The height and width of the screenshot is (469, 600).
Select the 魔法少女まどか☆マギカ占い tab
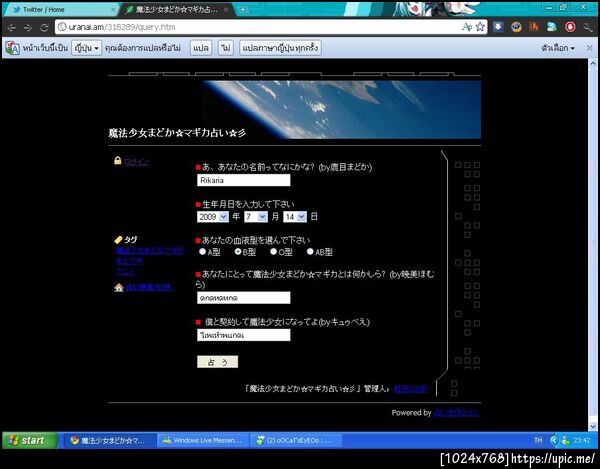pos(176,10)
